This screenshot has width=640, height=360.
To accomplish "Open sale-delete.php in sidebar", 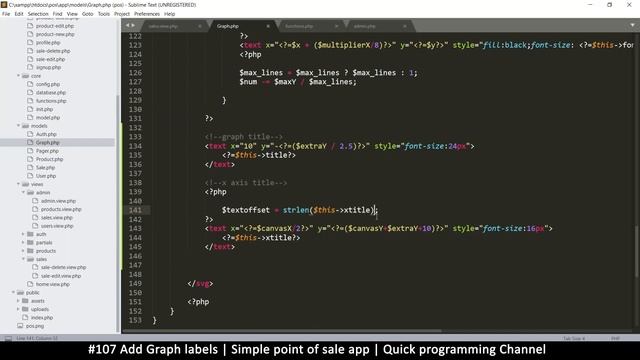I will (x=53, y=51).
